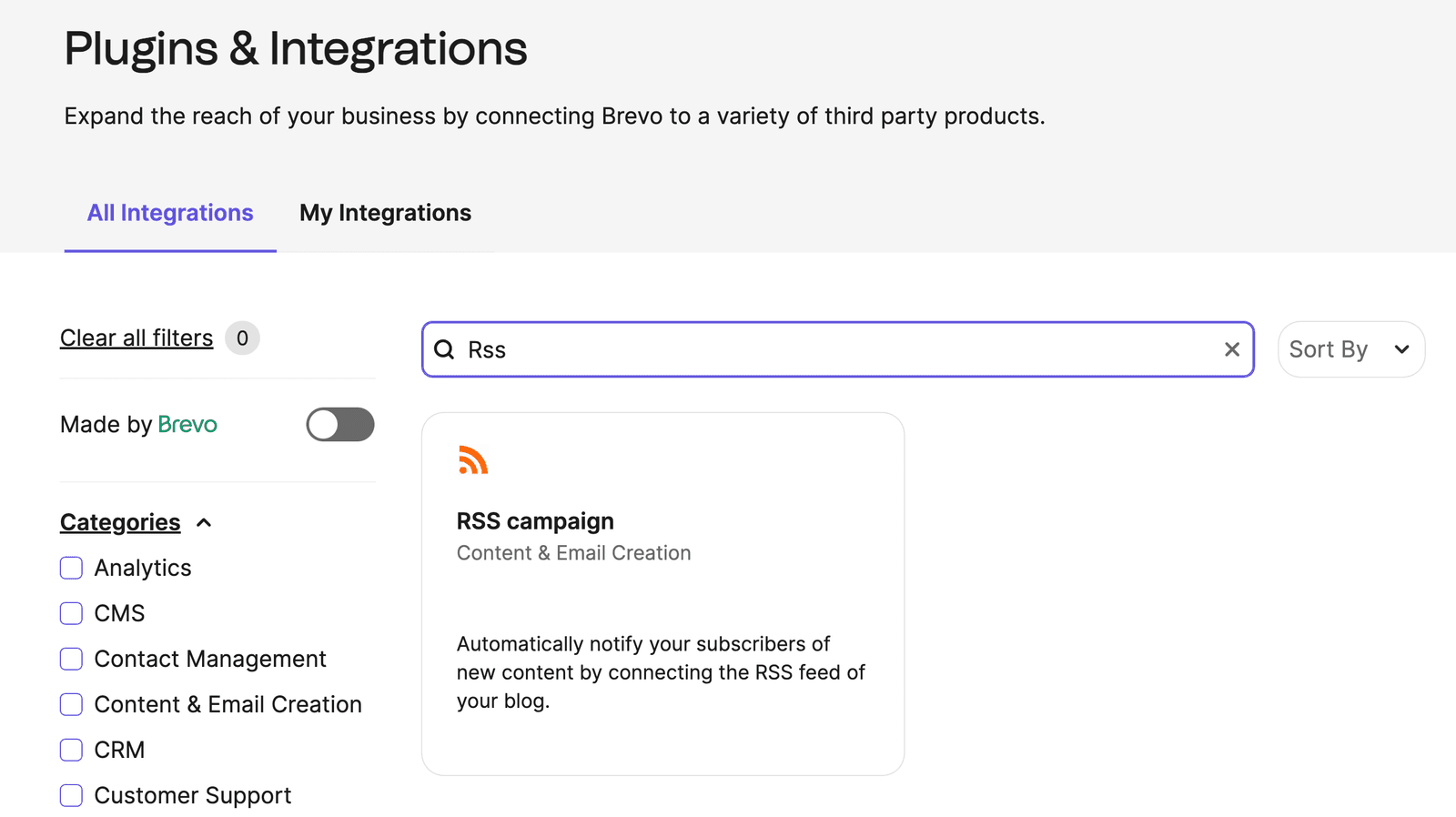This screenshot has height=817, width=1456.
Task: Click the orange RSS feed icon
Action: tap(473, 460)
